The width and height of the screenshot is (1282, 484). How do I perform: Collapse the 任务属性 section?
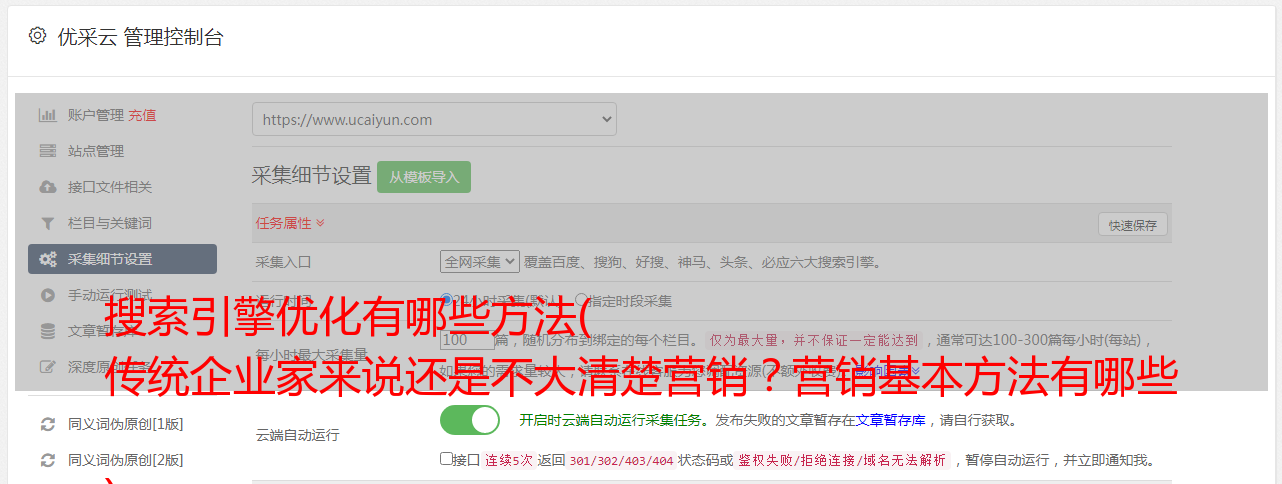click(290, 223)
